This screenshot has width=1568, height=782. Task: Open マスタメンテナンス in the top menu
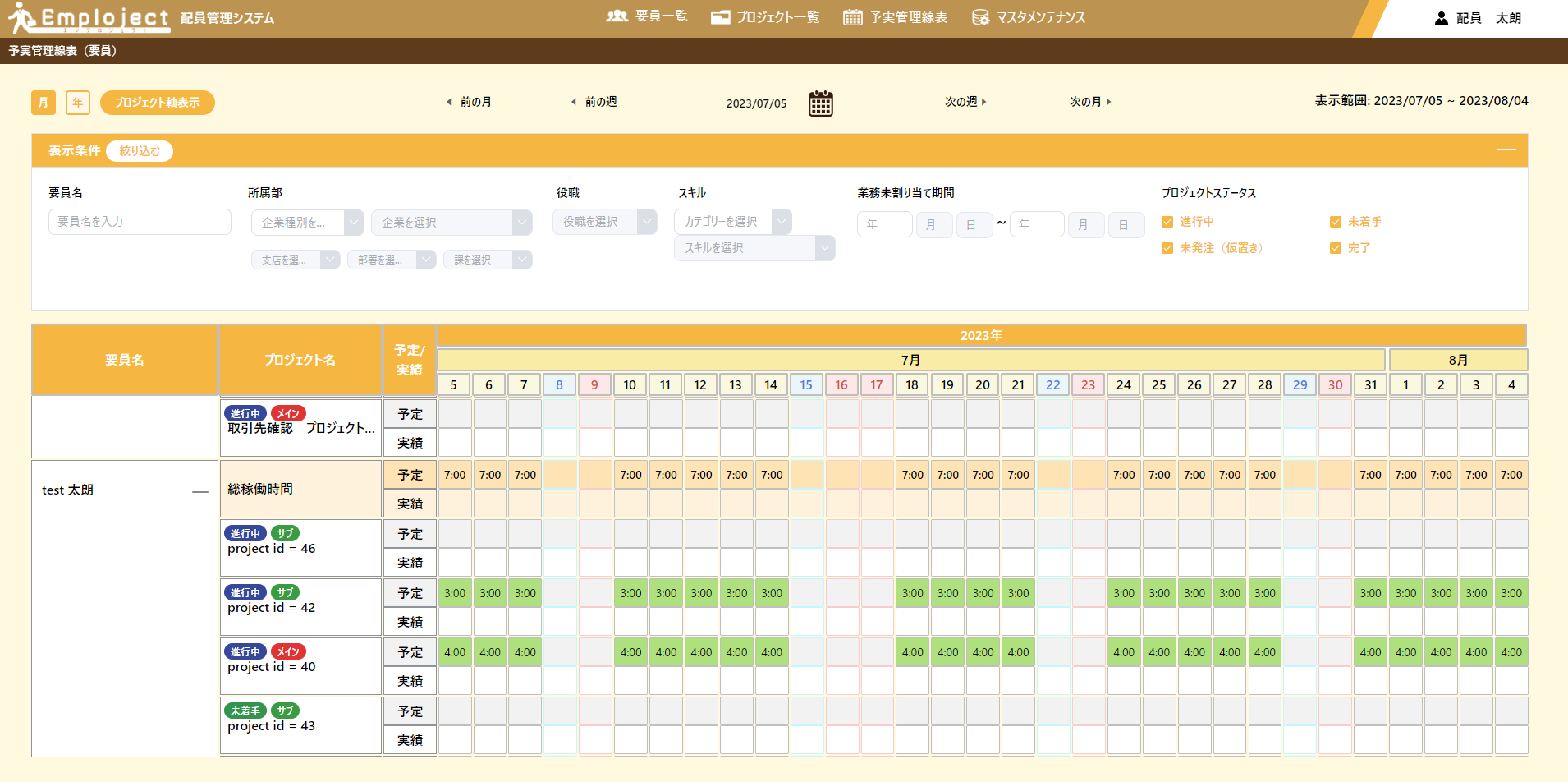click(x=1041, y=17)
